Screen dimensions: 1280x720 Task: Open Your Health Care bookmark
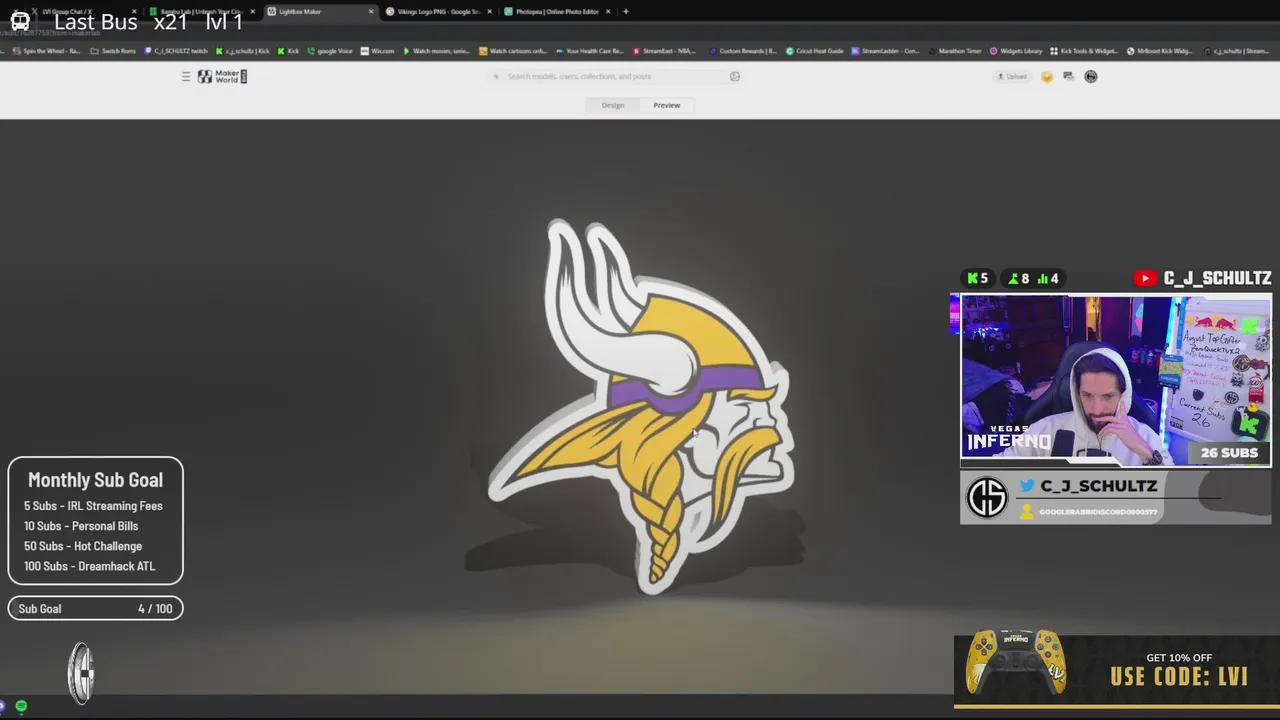tap(590, 51)
